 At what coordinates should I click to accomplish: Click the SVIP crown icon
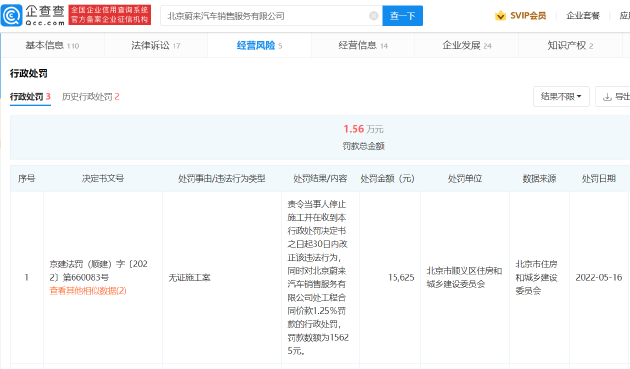click(500, 16)
